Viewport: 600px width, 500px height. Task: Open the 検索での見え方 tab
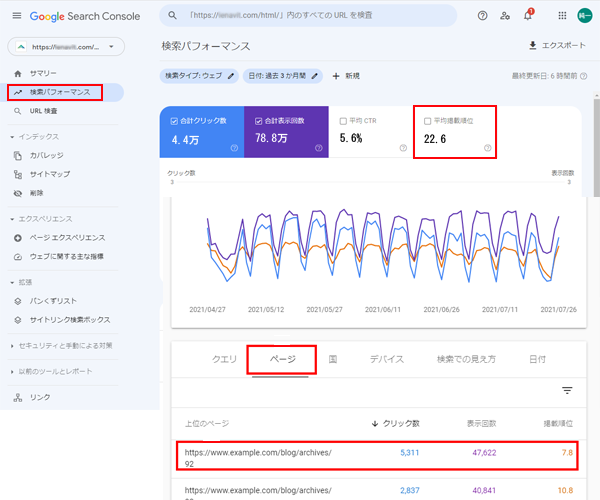tap(466, 359)
